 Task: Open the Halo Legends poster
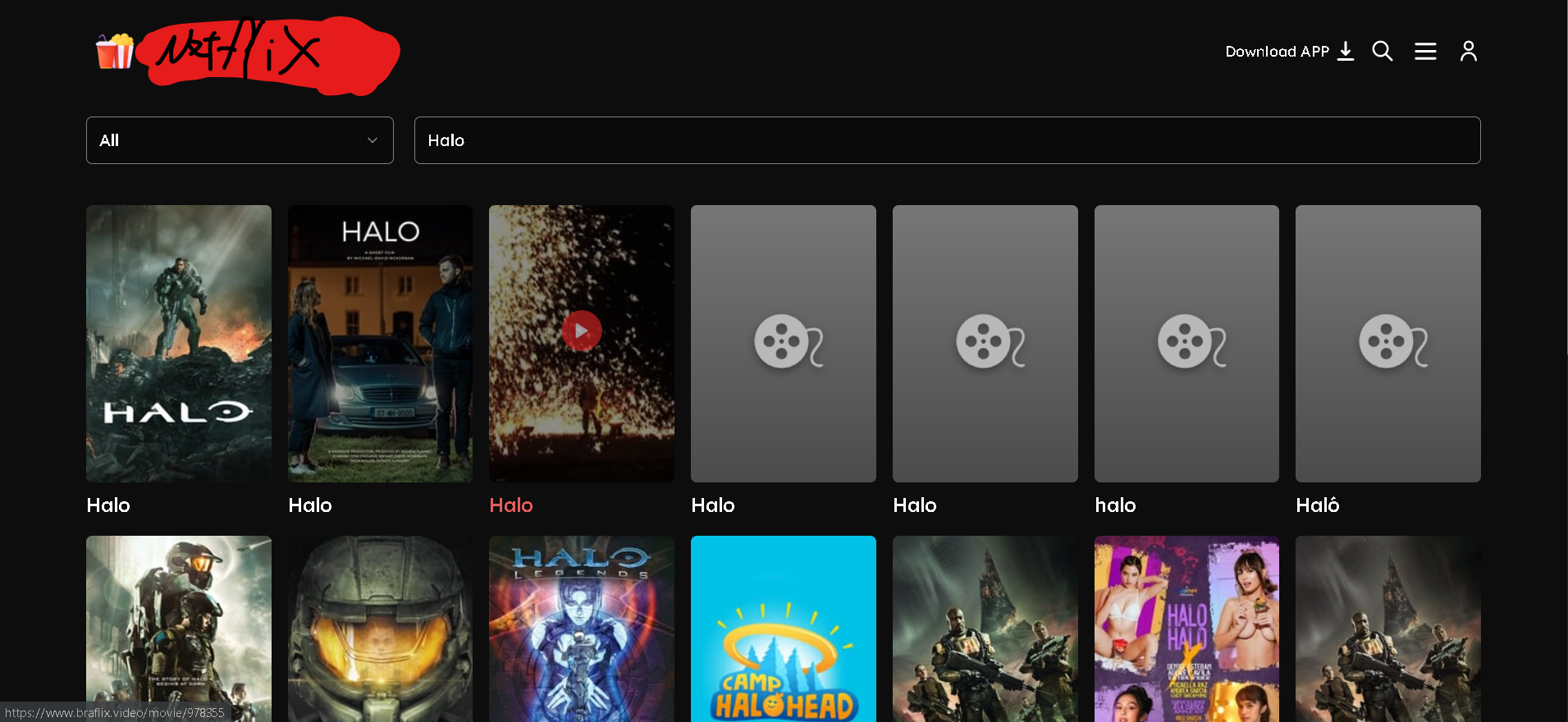click(x=581, y=628)
